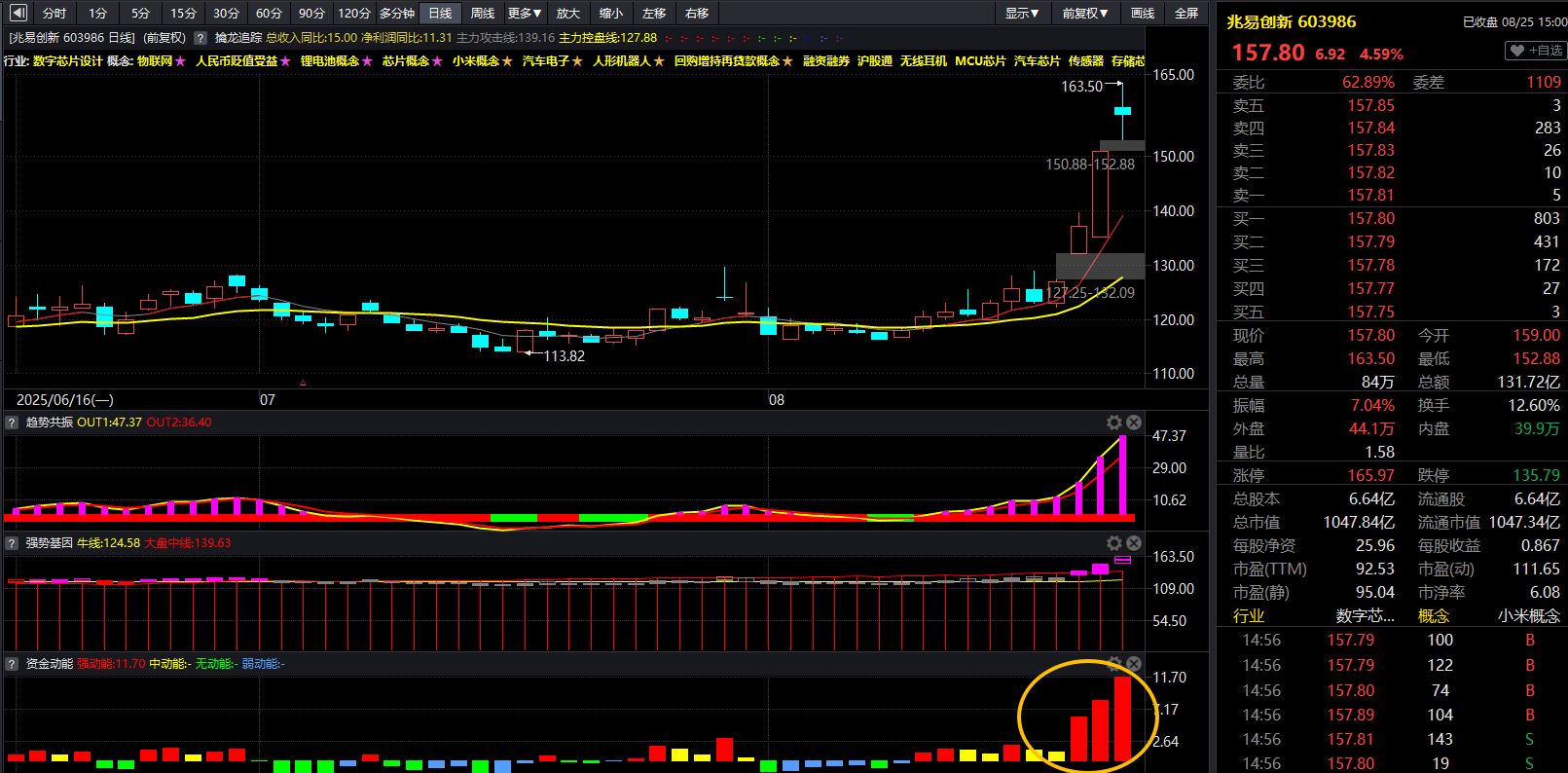Click the 趋势共振 indicator name
This screenshot has height=773, width=1568.
tap(49, 423)
